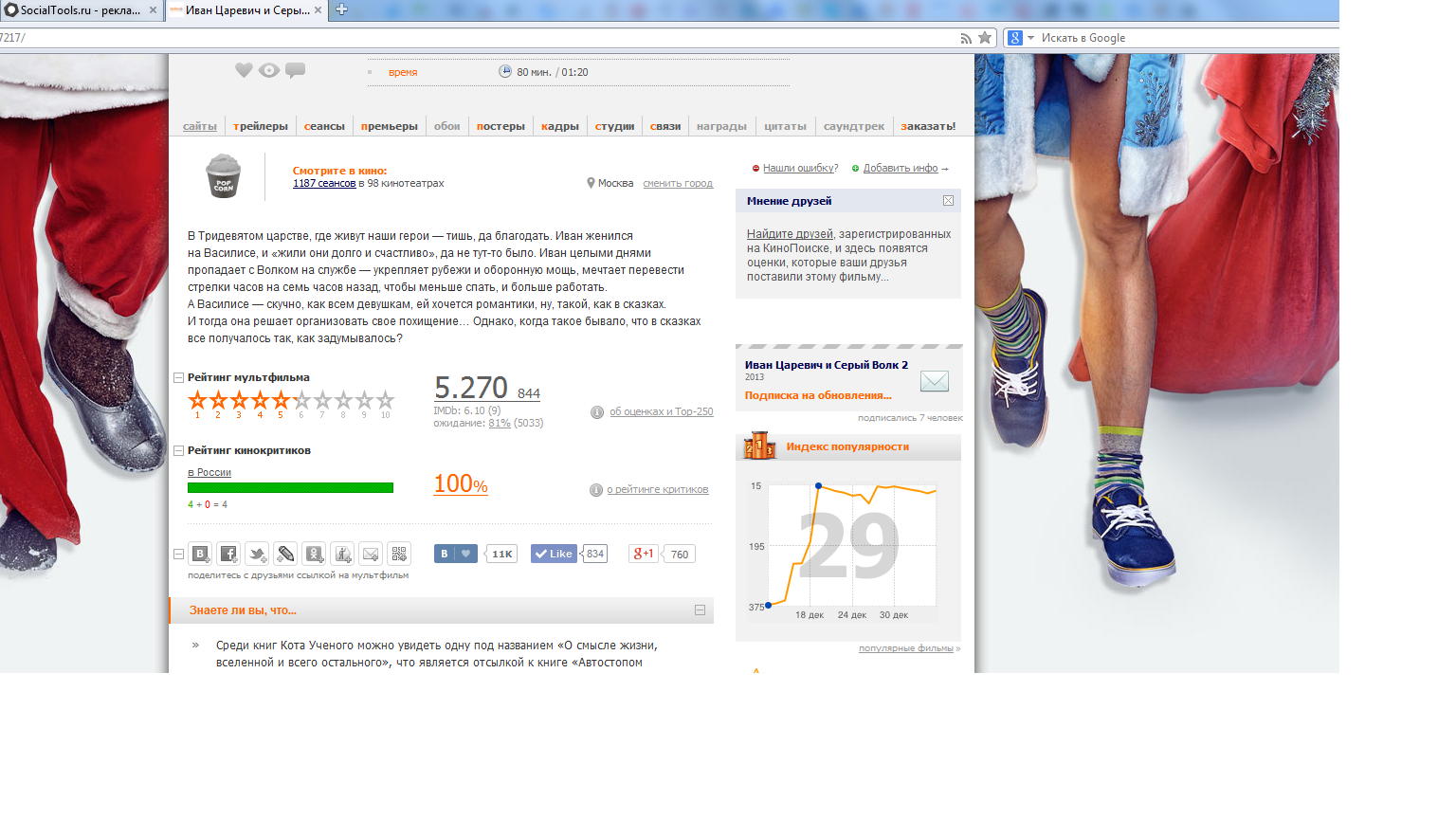The width and height of the screenshot is (1456, 819).
Task: Click the RSS feed icon in the address bar
Action: click(x=966, y=38)
